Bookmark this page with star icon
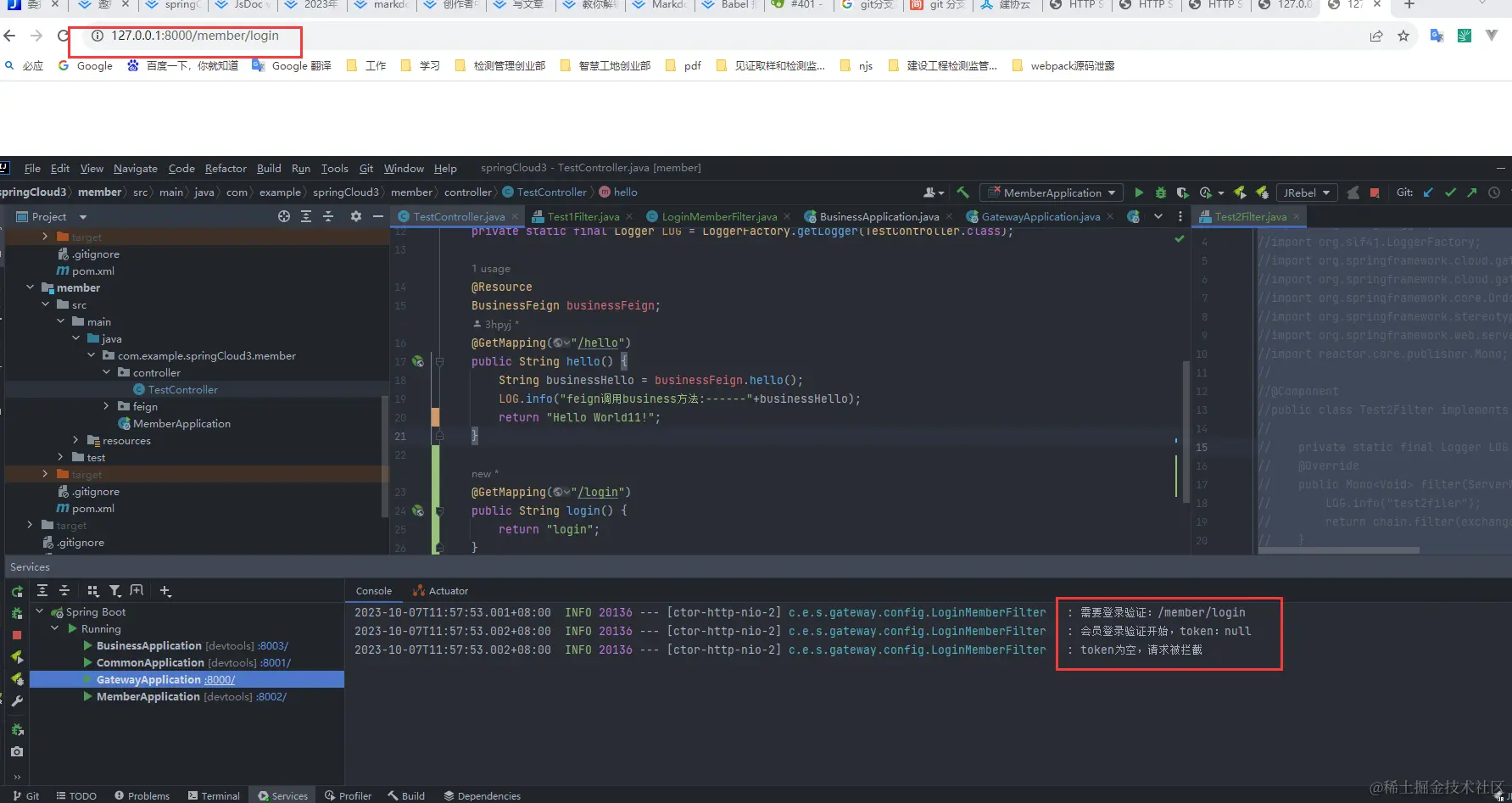The height and width of the screenshot is (803, 1512). (1403, 36)
